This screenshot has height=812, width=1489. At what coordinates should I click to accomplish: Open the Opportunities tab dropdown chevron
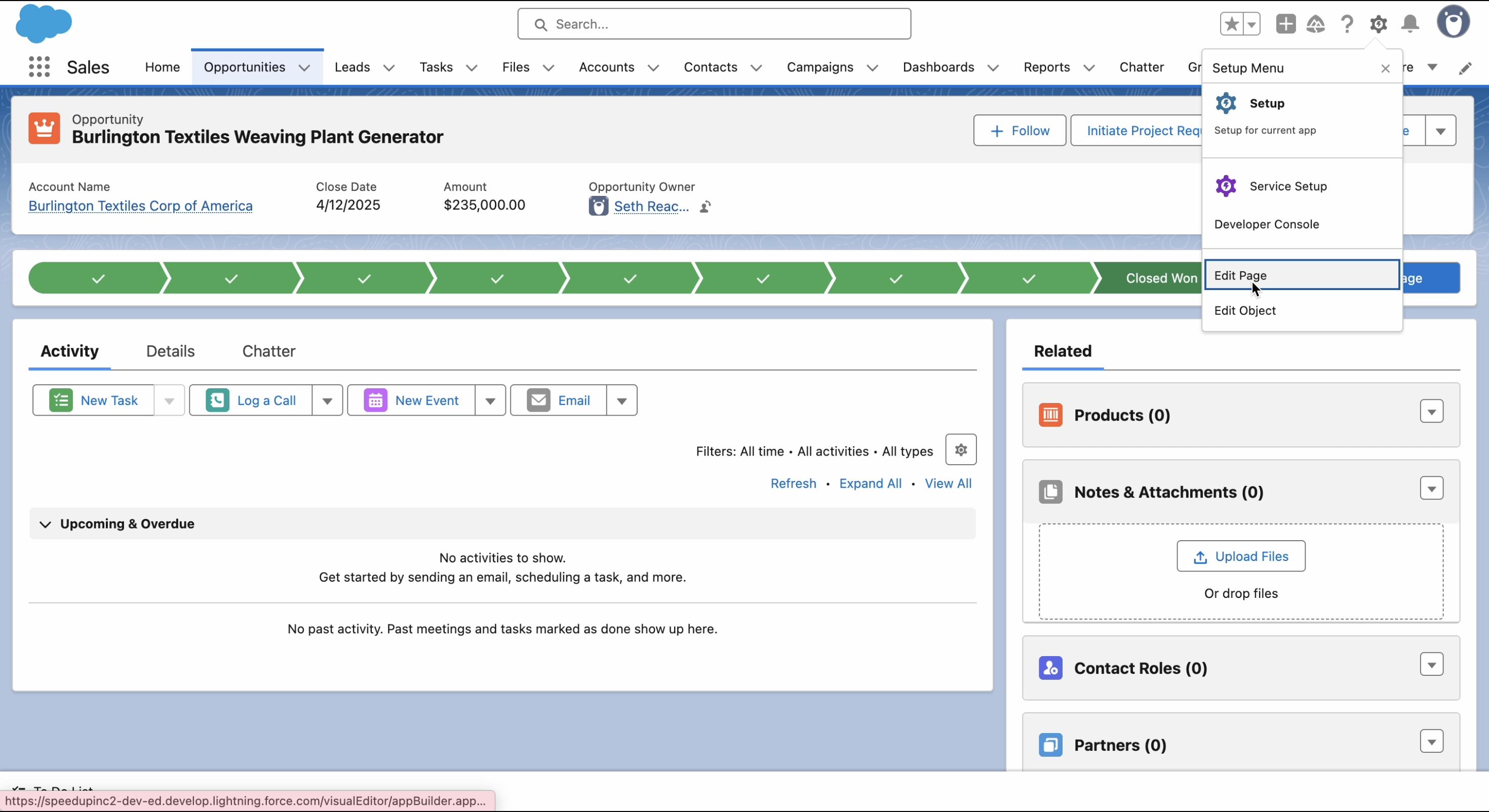304,68
